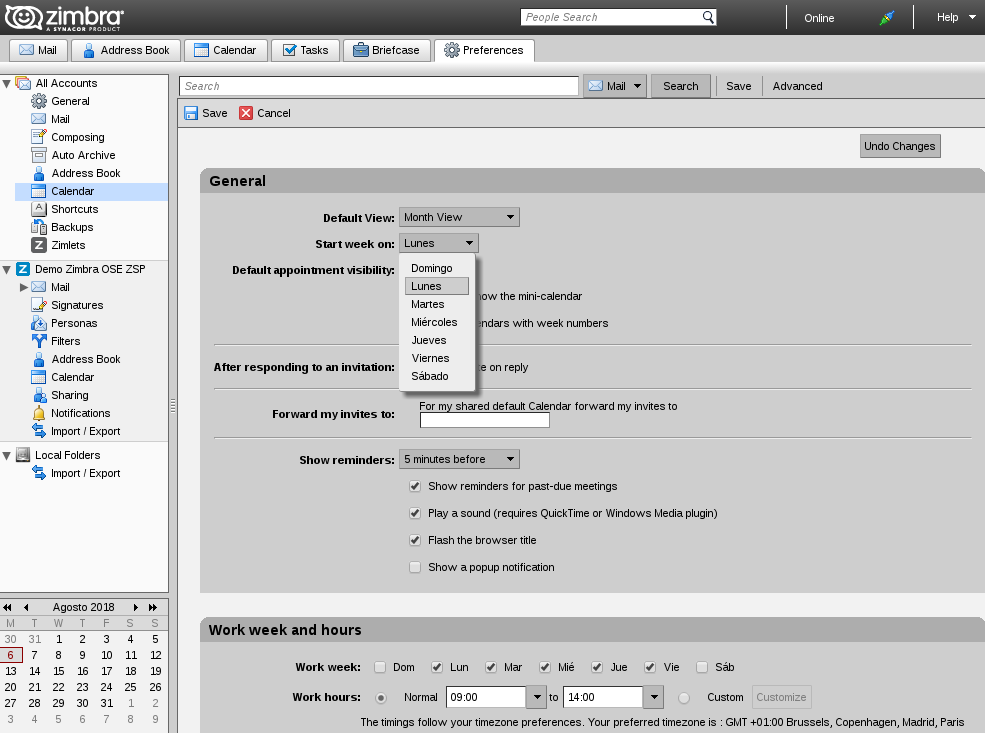Click the Auto Archive icon
Viewport: 985px width, 733px height.
pos(39,155)
